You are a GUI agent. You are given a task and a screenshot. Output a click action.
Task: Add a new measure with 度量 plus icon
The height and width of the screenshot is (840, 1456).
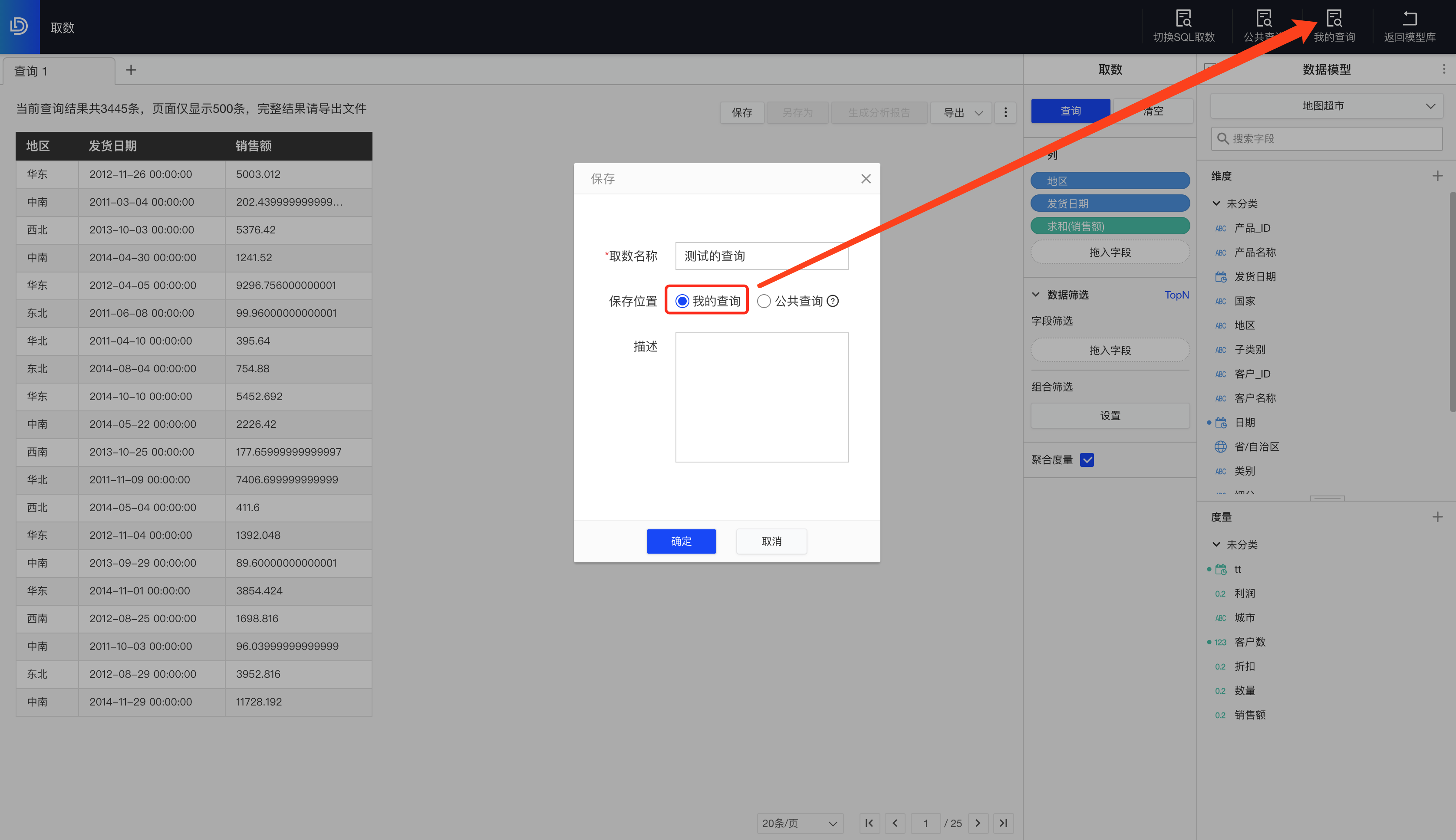[1437, 517]
